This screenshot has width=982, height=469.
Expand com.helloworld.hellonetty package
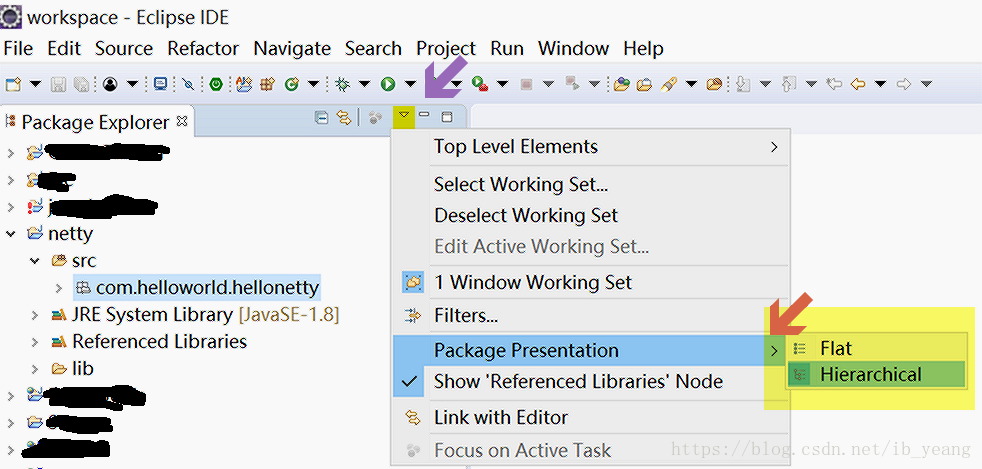[x=59, y=288]
